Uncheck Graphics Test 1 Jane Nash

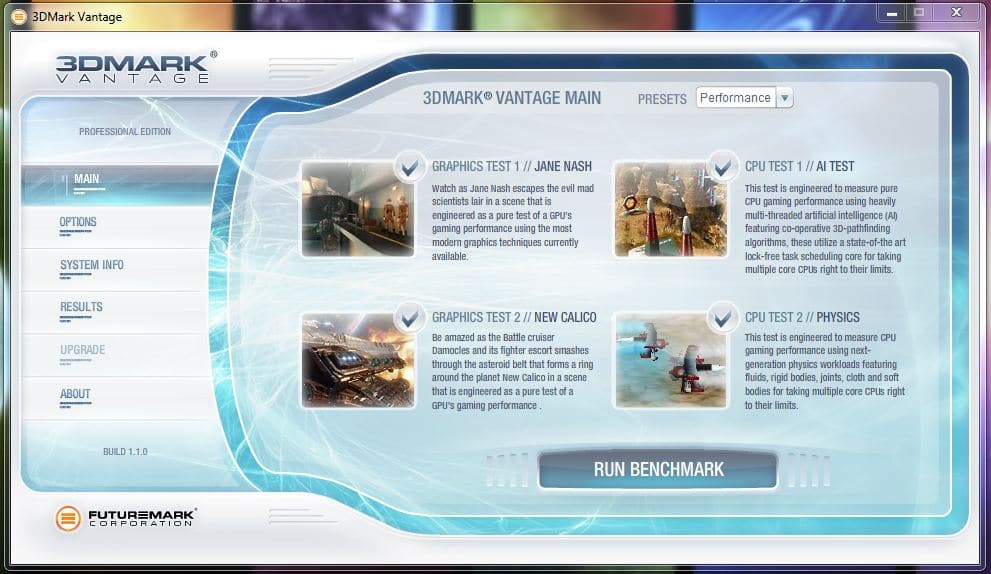(410, 168)
